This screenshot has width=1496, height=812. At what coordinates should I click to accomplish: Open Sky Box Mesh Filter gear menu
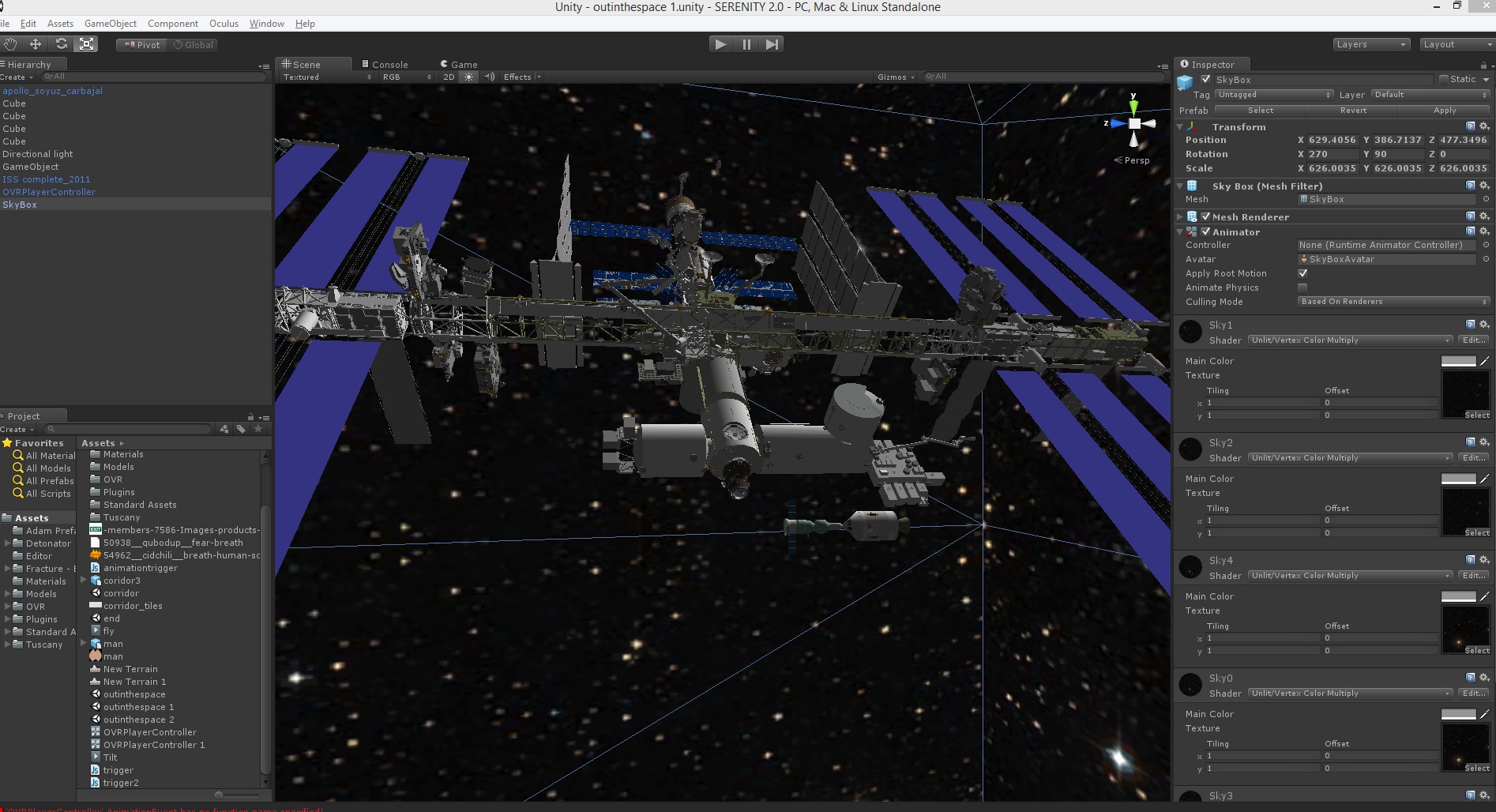(1484, 186)
